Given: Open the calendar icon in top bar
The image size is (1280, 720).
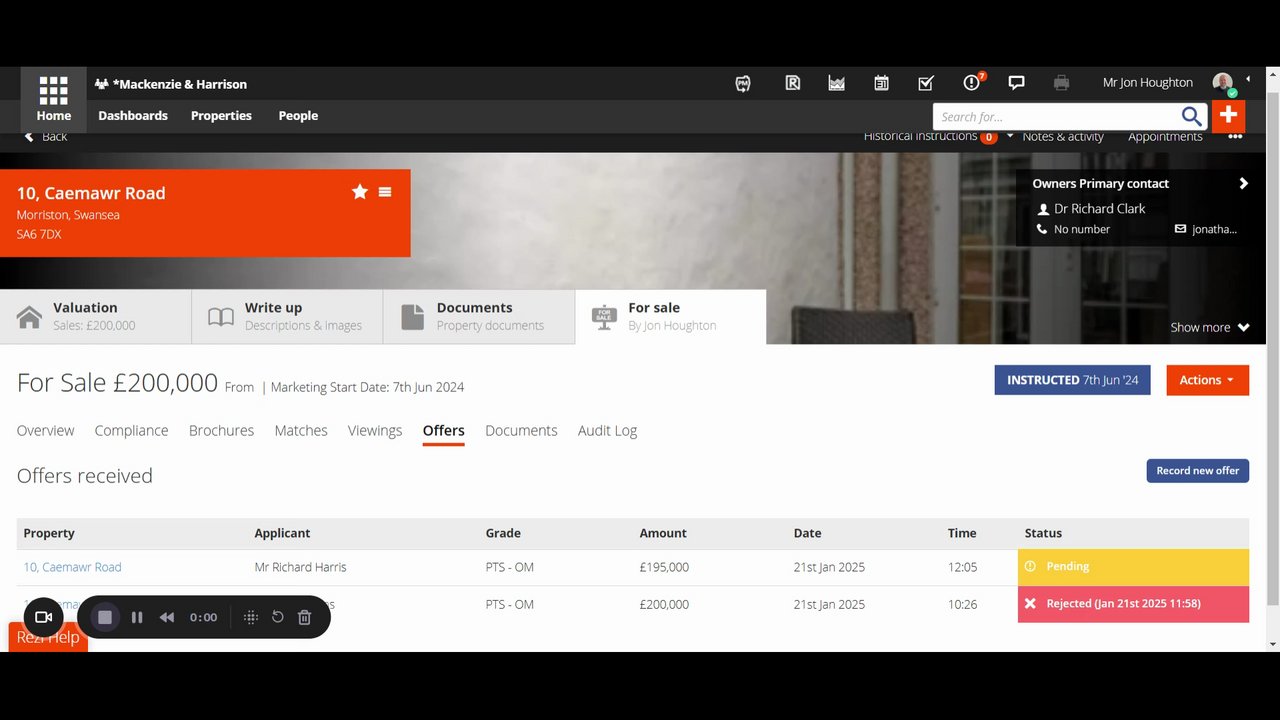Looking at the screenshot, I should [881, 84].
